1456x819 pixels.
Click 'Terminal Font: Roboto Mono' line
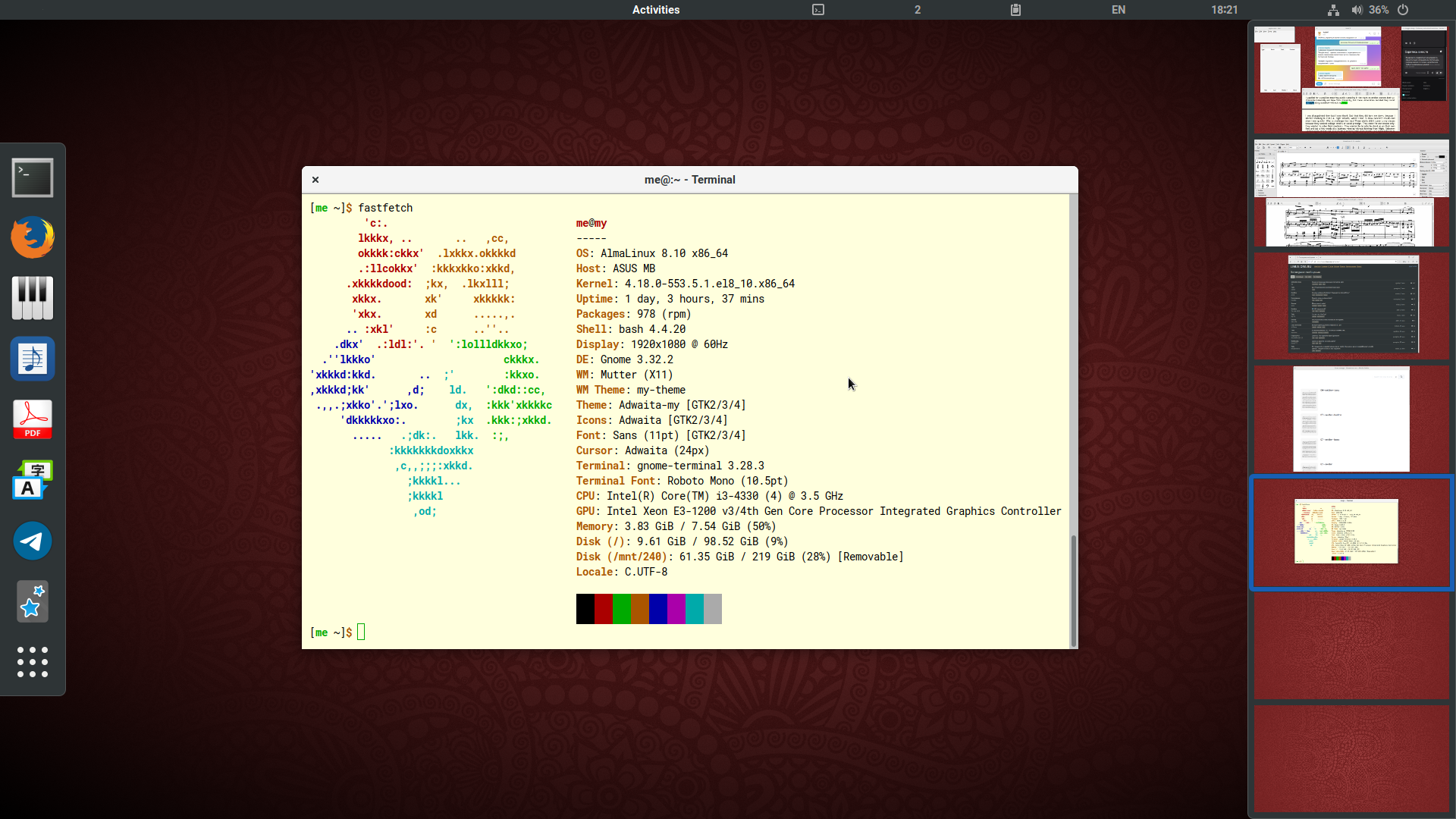(682, 481)
